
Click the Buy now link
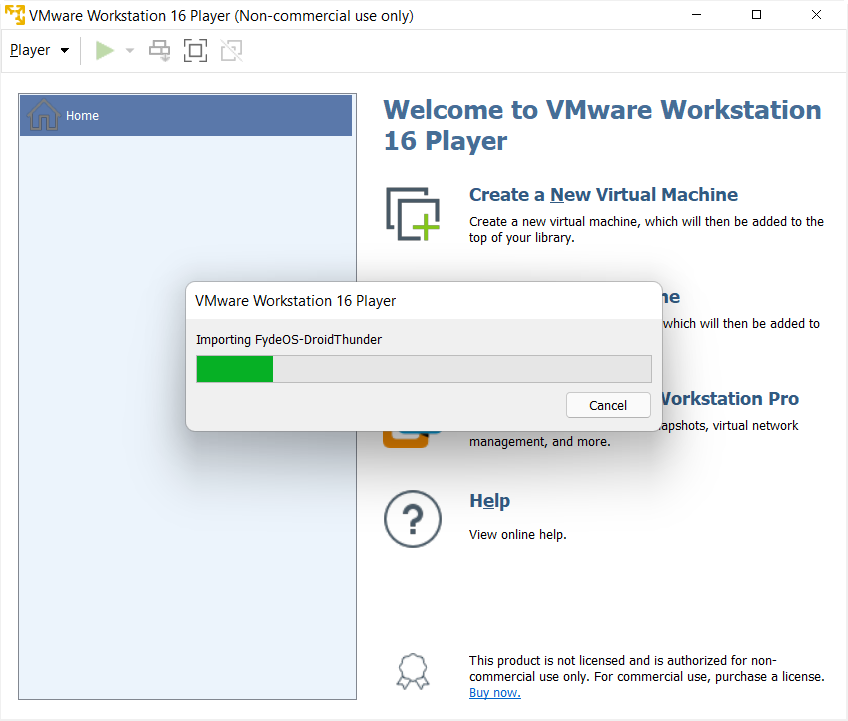pyautogui.click(x=495, y=693)
